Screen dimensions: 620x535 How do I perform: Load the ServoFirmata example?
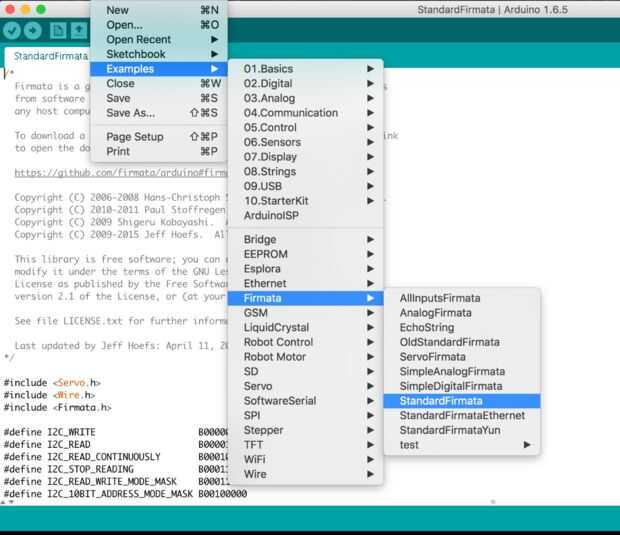(462, 356)
